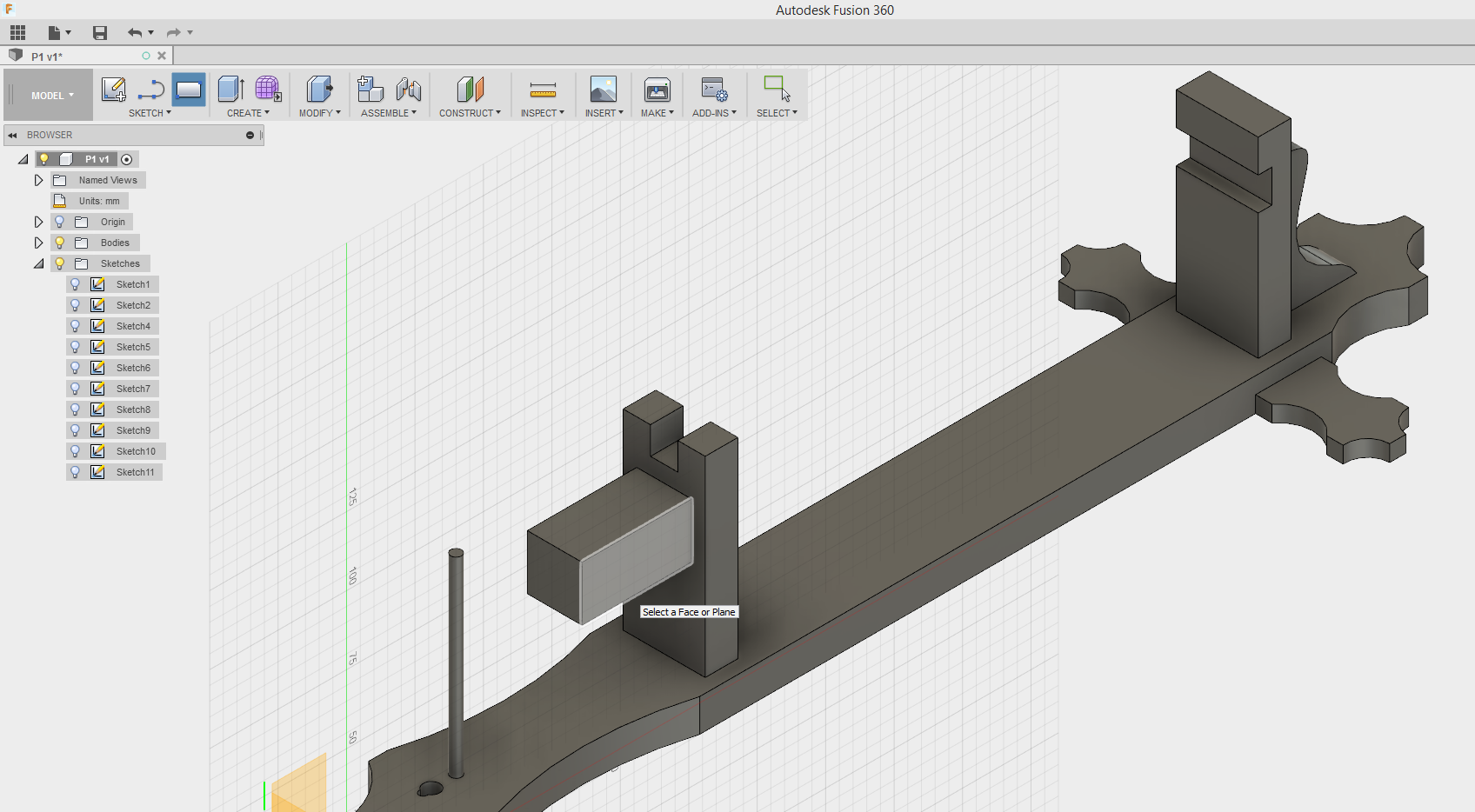Expand the Origin folder
Image resolution: width=1475 pixels, height=812 pixels.
point(38,222)
